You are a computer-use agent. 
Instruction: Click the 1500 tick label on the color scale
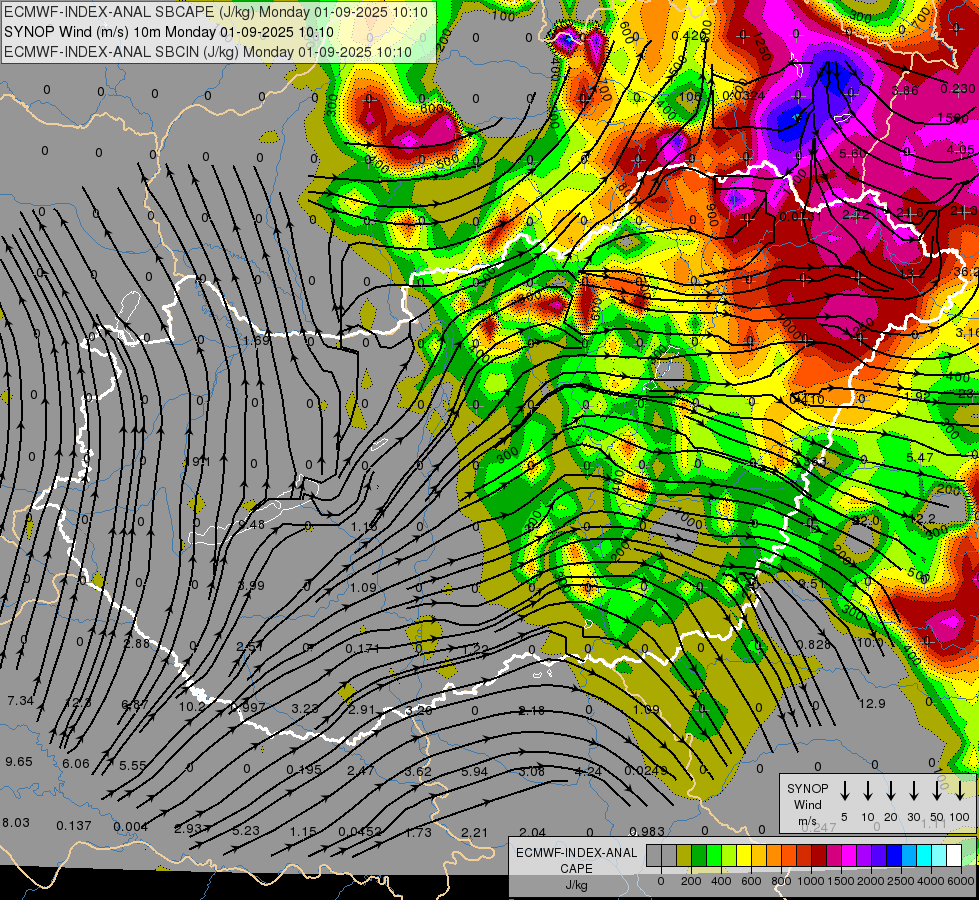point(841,881)
